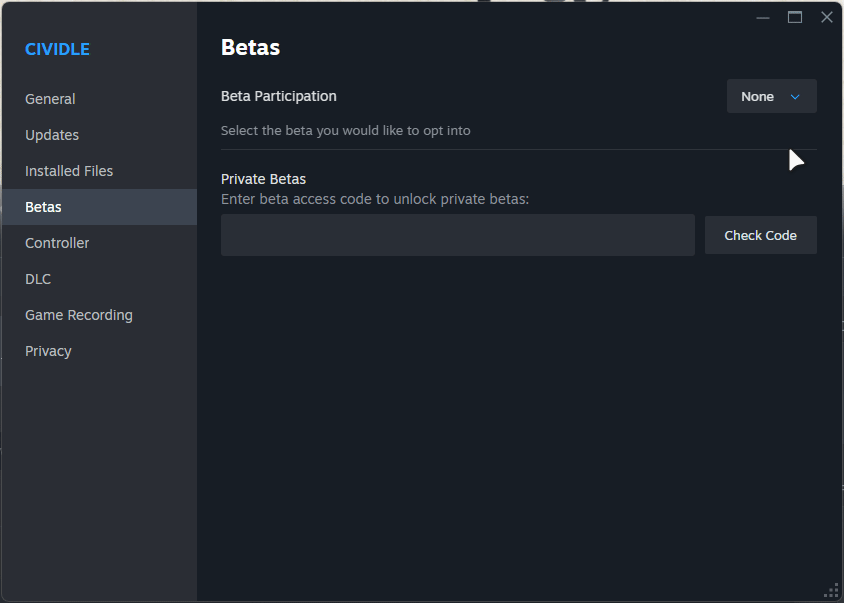844x603 pixels.
Task: Open the Controller settings
Action: pos(57,243)
